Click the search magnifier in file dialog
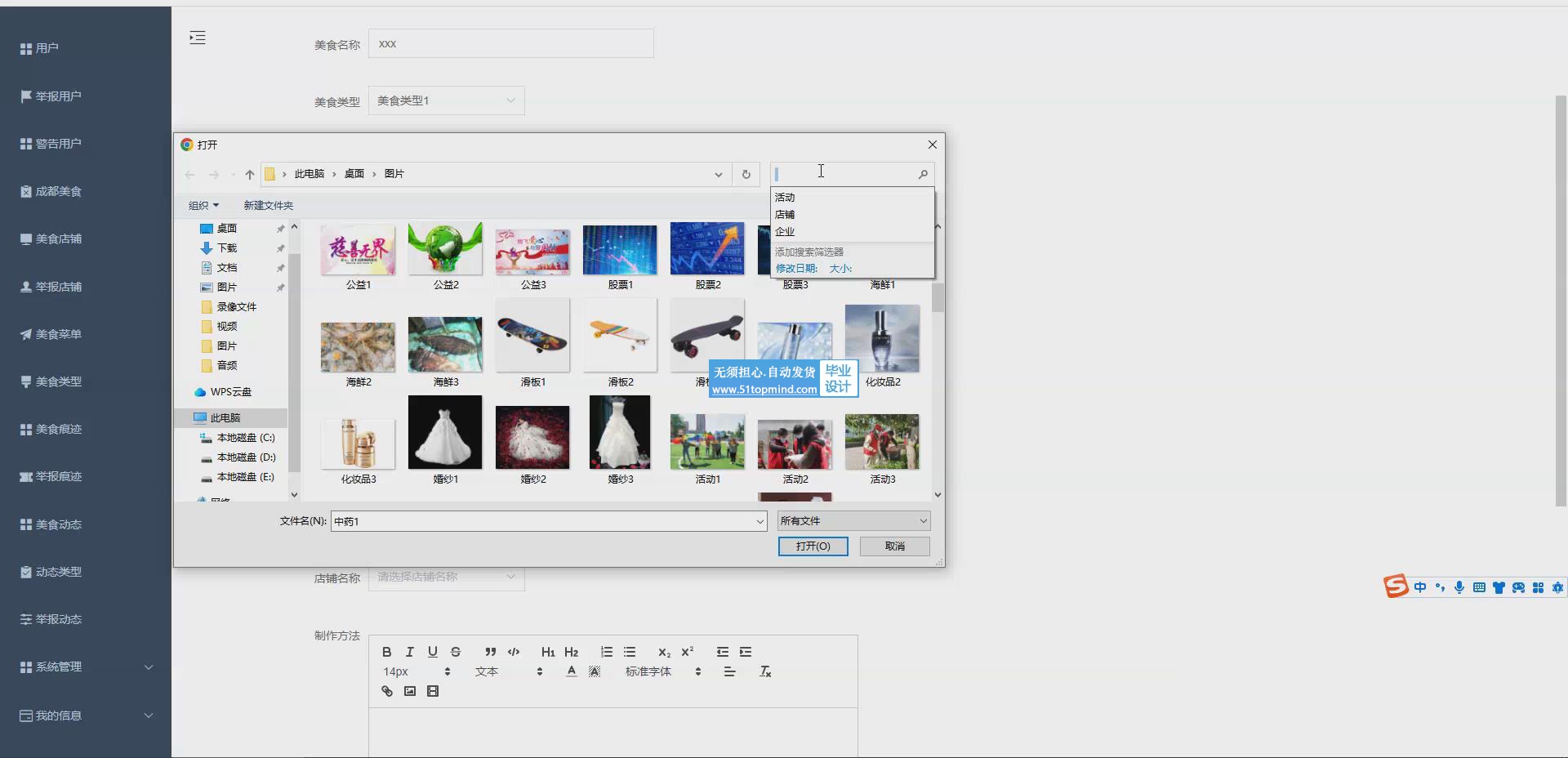Image resolution: width=1568 pixels, height=758 pixels. 923,174
